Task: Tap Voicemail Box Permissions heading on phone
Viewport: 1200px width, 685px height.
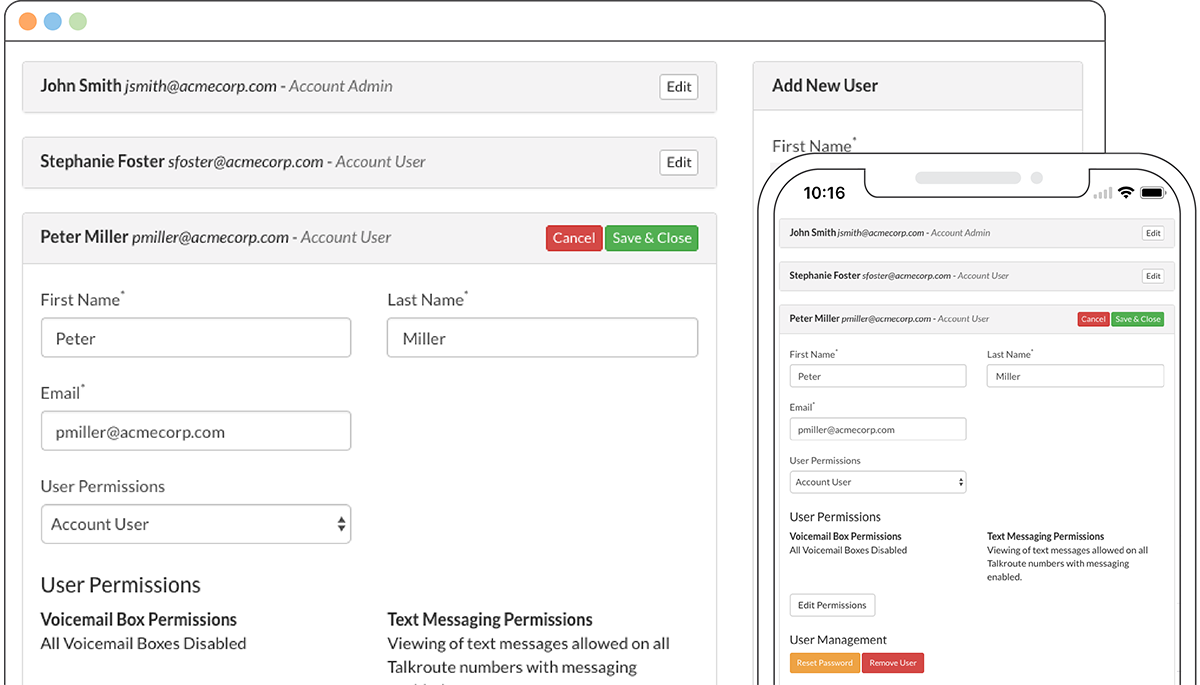Action: tap(845, 536)
